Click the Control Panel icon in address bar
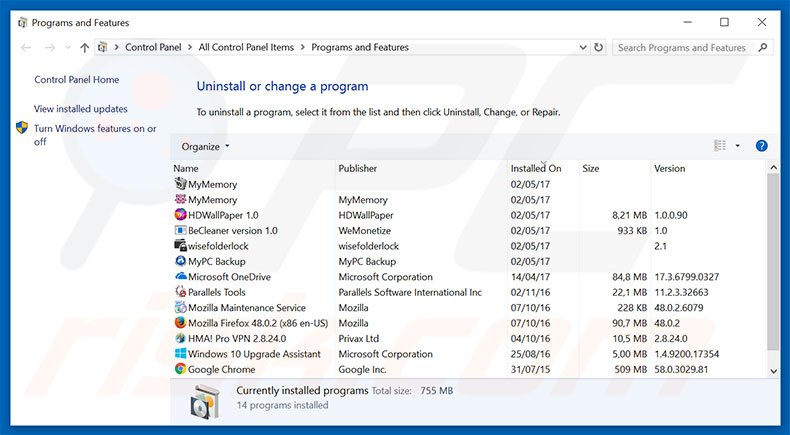Screen dimensions: 790x435 pyautogui.click(x=103, y=47)
